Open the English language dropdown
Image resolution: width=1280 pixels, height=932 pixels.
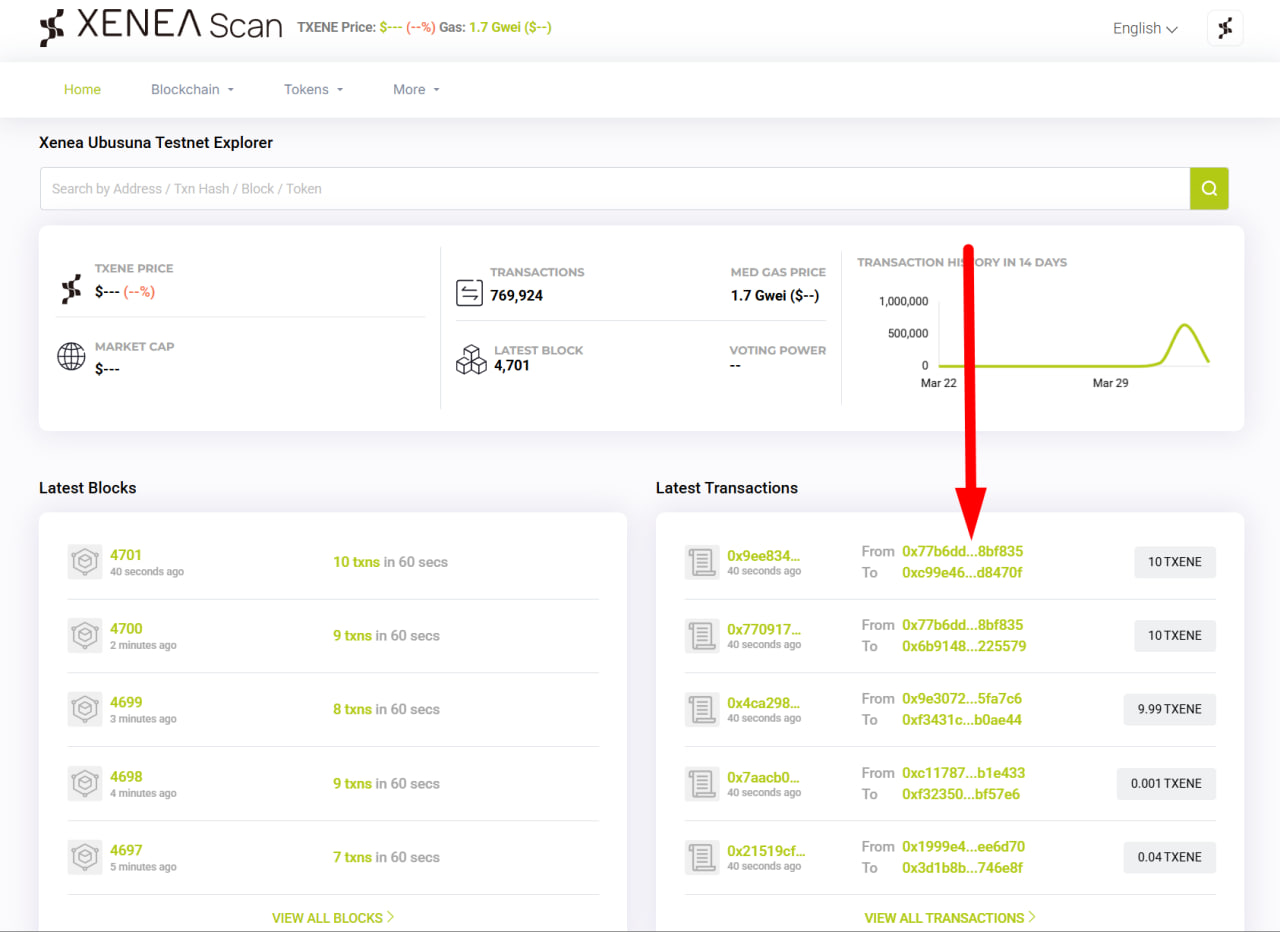coord(1145,28)
